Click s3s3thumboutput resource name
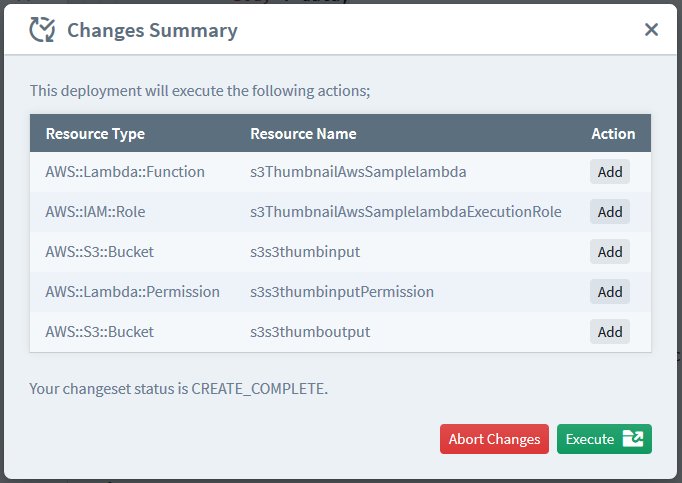Viewport: 682px width, 483px height. 310,332
